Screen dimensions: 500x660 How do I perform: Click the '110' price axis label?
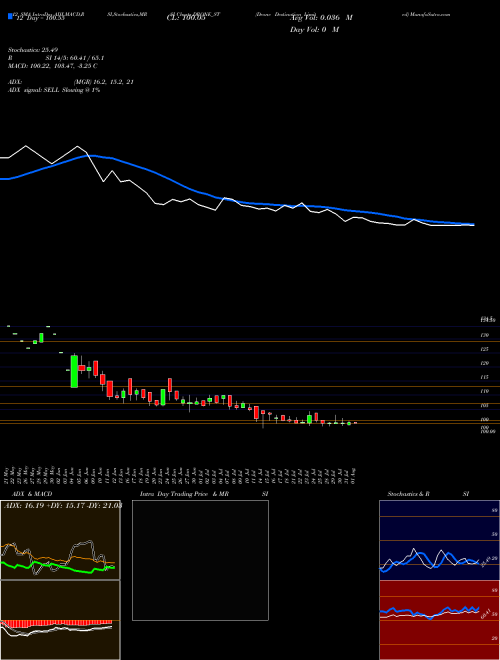(485, 391)
